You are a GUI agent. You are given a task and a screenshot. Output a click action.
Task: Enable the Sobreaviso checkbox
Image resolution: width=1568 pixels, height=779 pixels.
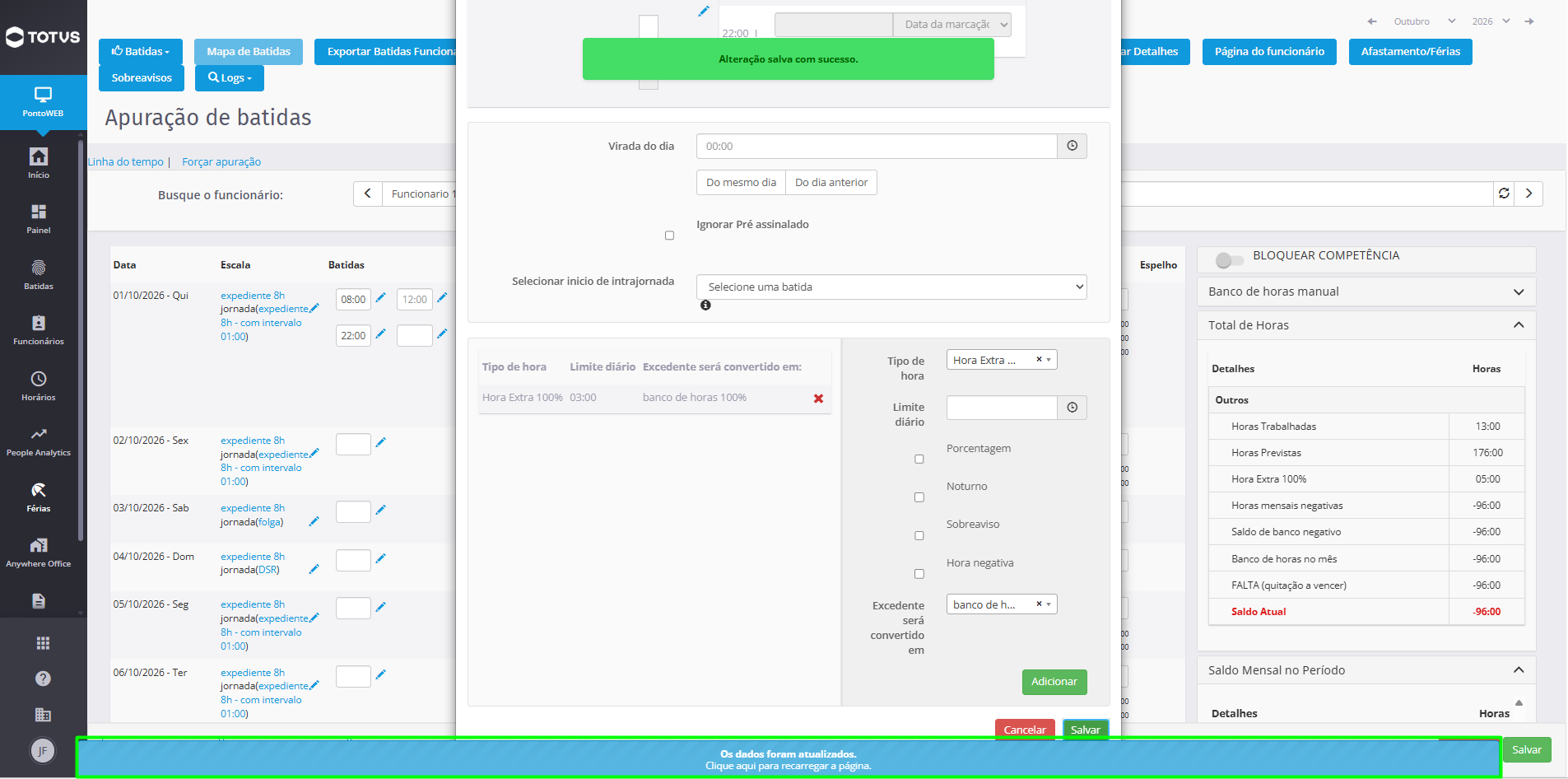coord(919,536)
